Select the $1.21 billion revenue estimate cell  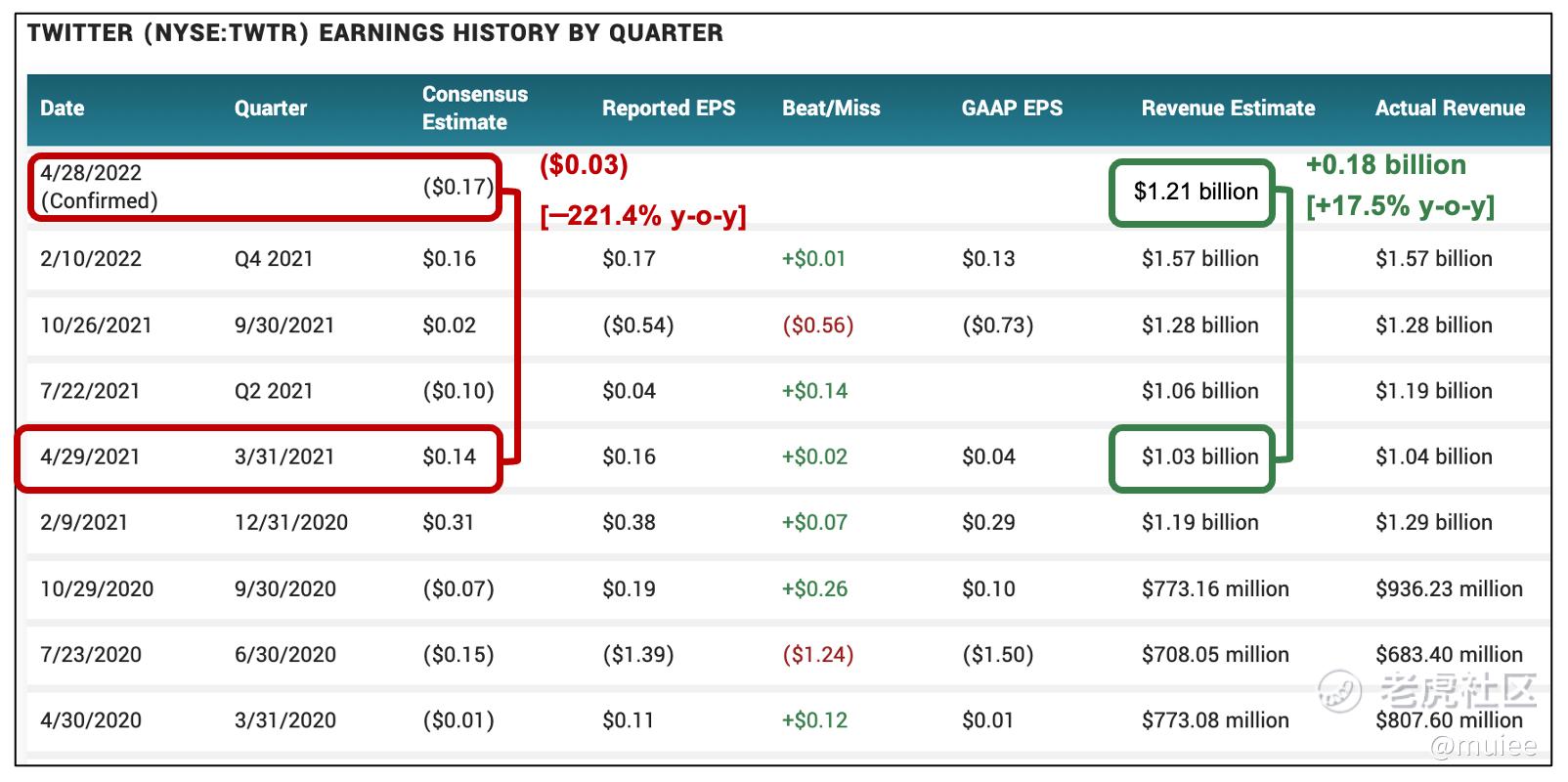pos(1195,192)
